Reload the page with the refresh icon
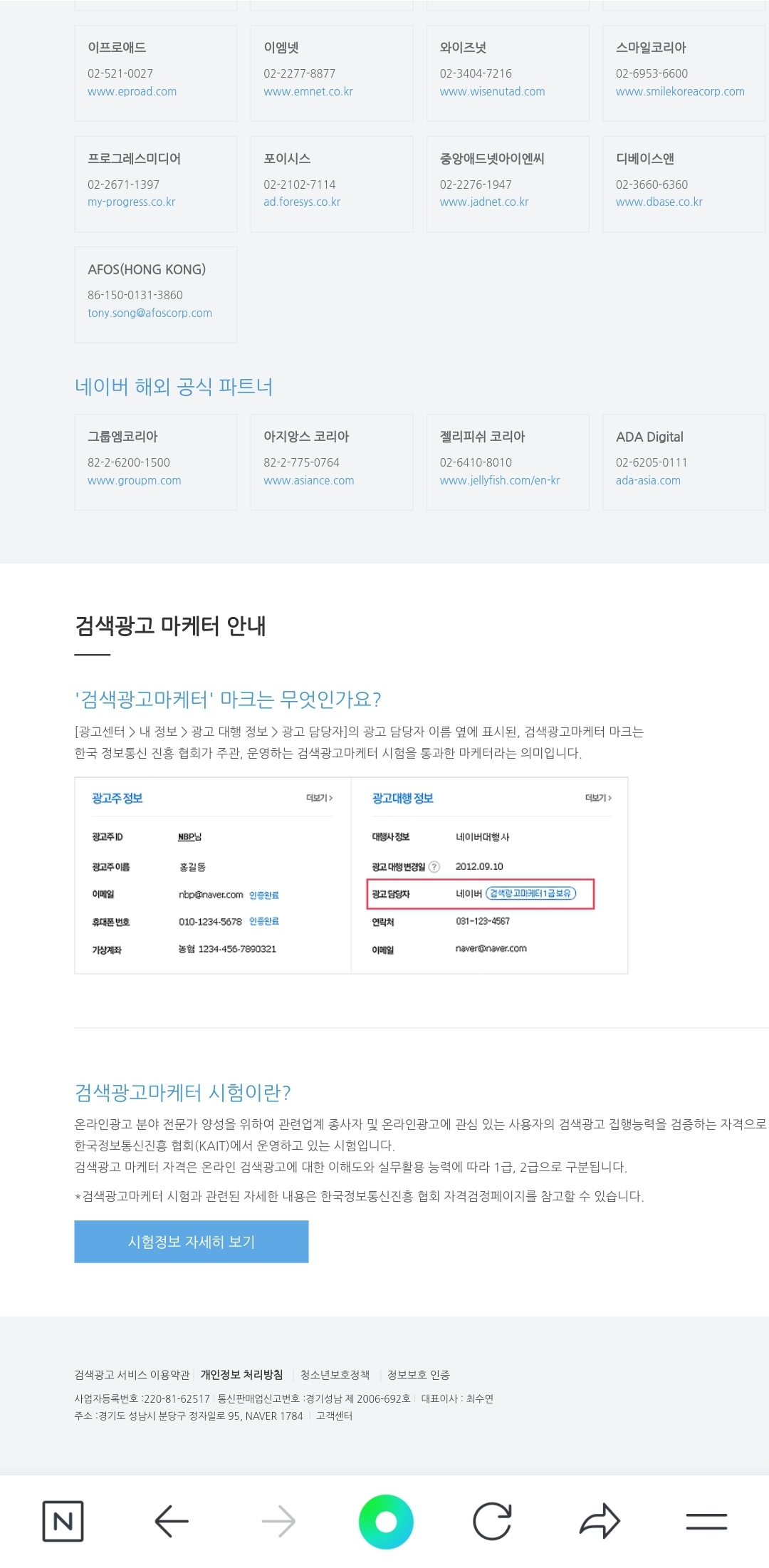Viewport: 769px width, 1568px height. tap(492, 1521)
